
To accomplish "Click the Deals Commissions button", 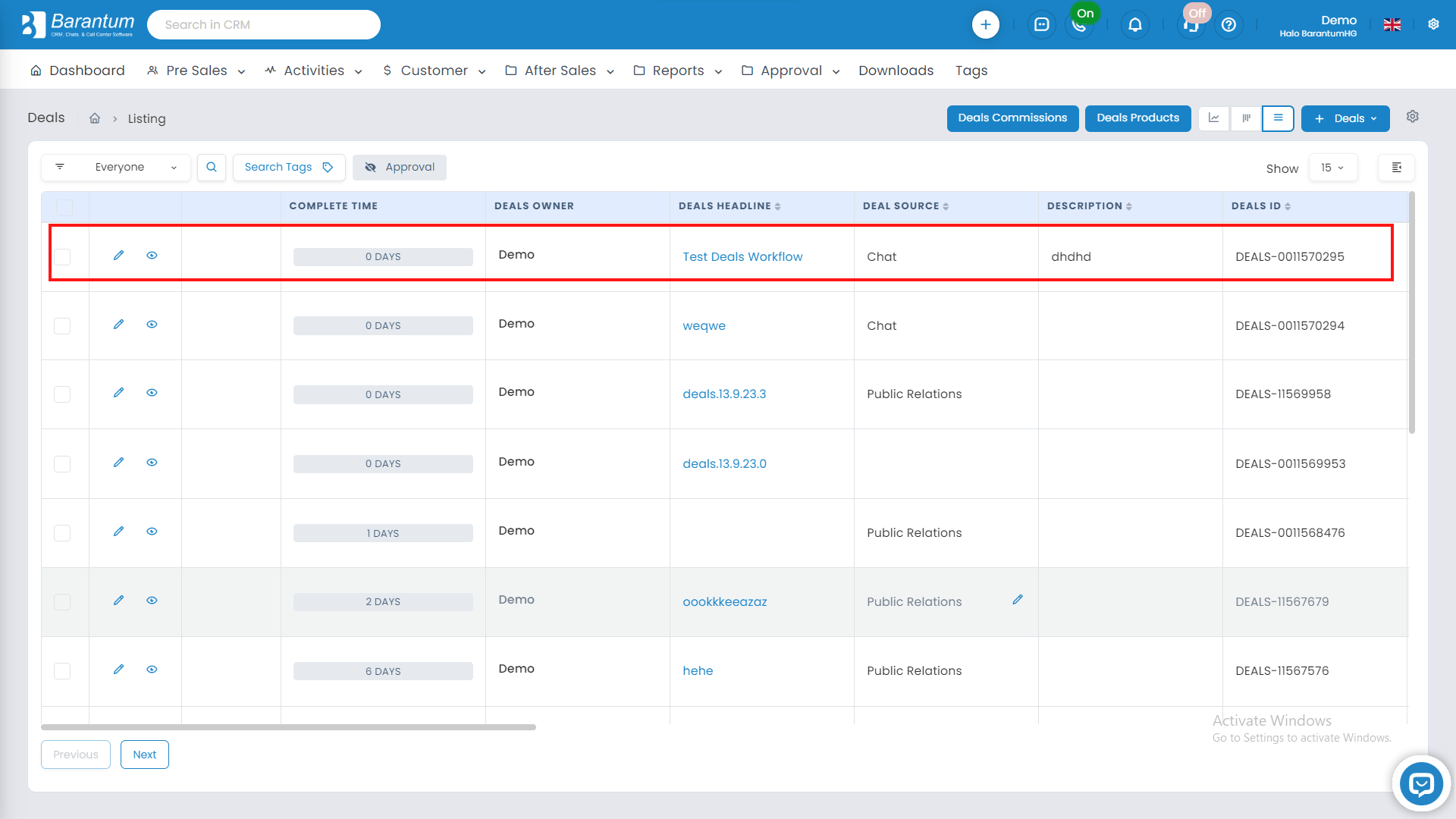I will click(1012, 118).
